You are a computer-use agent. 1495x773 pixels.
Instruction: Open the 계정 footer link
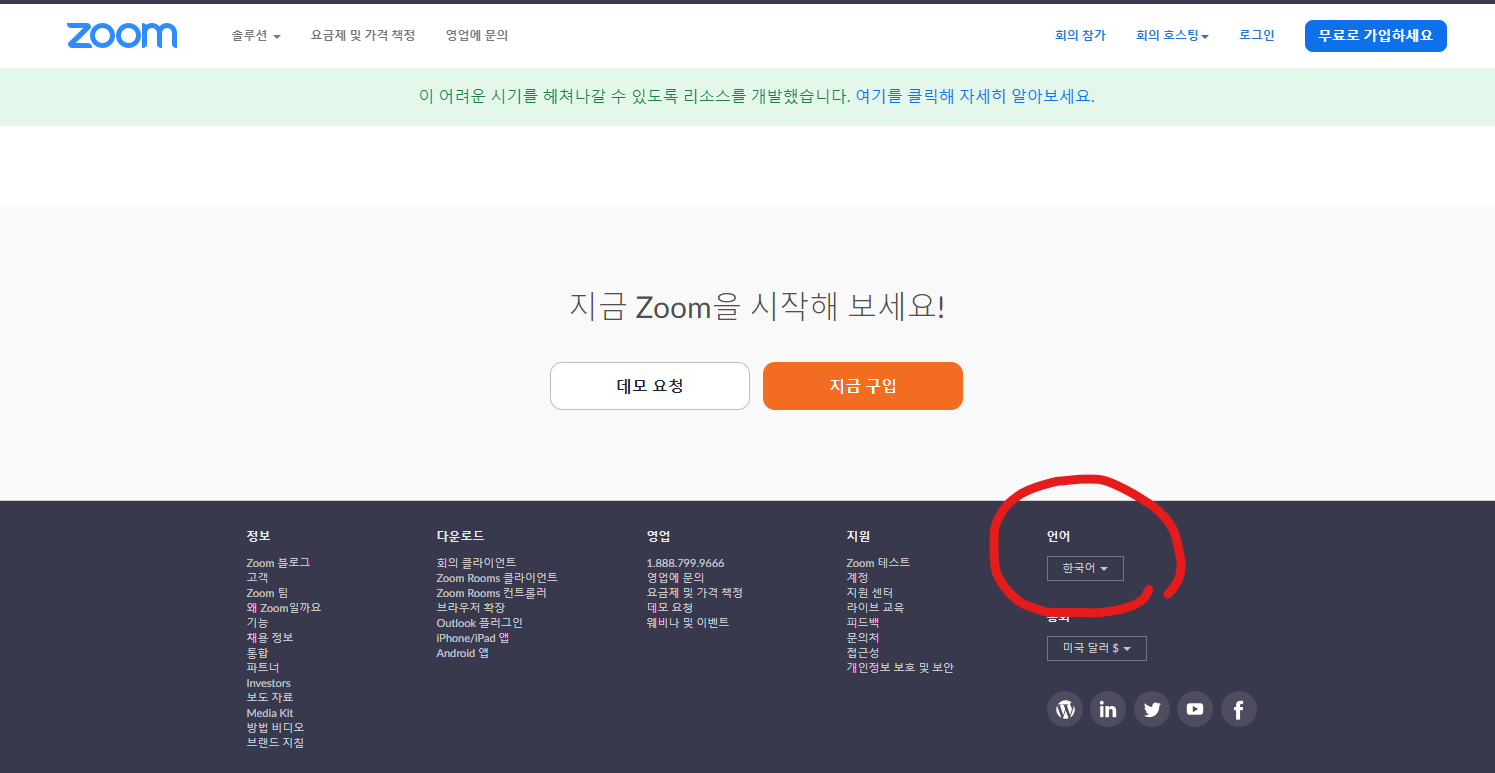coord(857,578)
